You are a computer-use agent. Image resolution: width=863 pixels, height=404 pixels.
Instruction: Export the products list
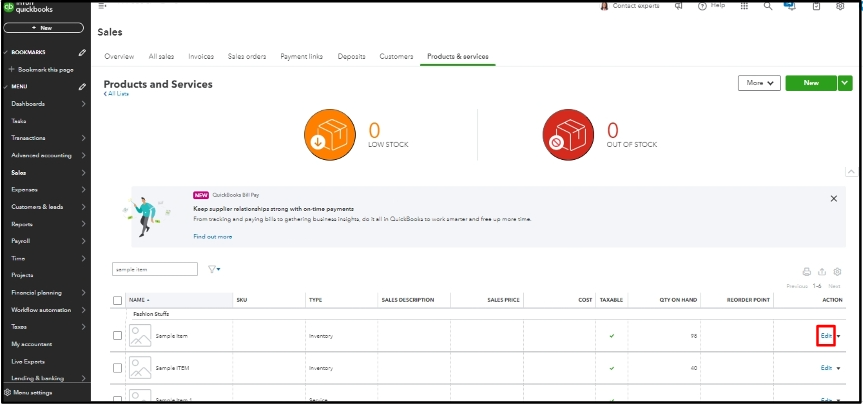coord(822,271)
